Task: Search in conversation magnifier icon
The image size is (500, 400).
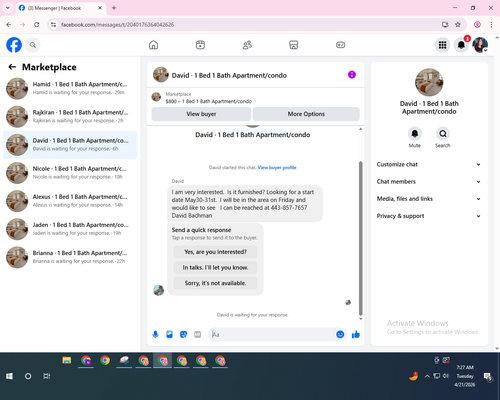Action: [x=443, y=134]
